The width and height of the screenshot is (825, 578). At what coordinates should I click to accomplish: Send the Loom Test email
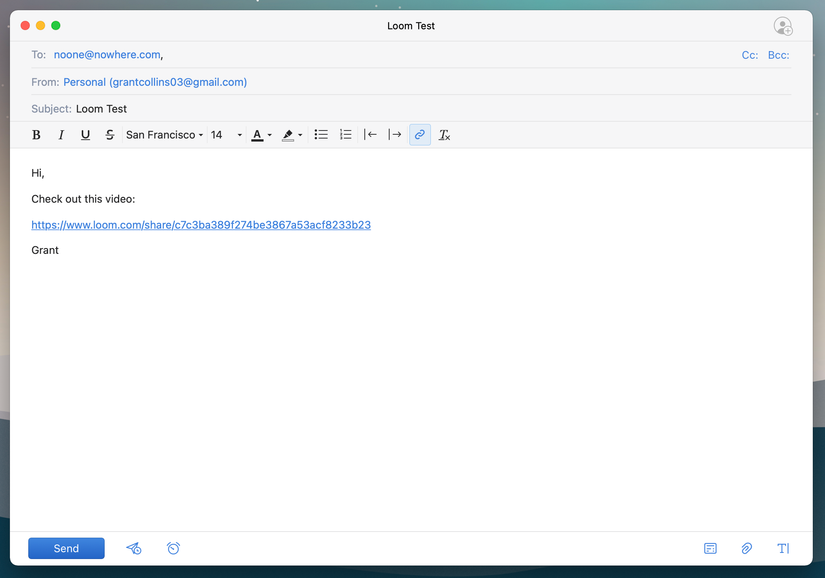click(66, 548)
